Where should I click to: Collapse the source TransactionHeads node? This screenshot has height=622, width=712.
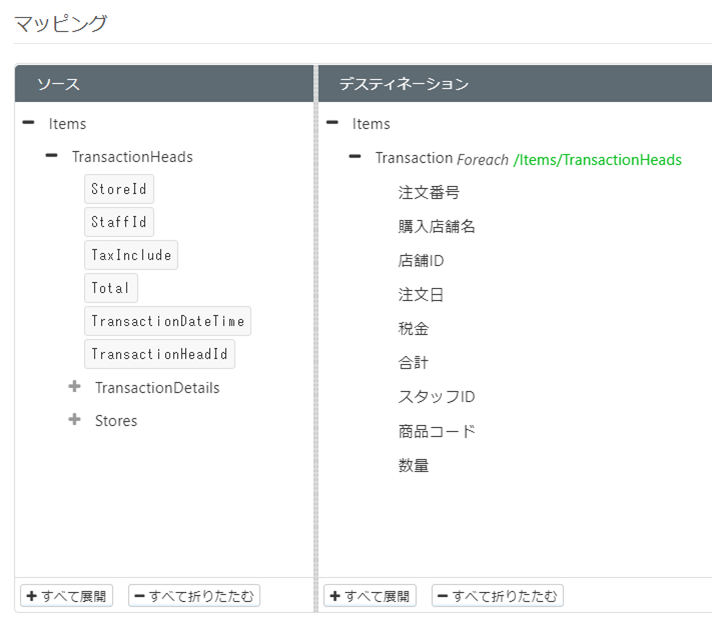point(51,157)
